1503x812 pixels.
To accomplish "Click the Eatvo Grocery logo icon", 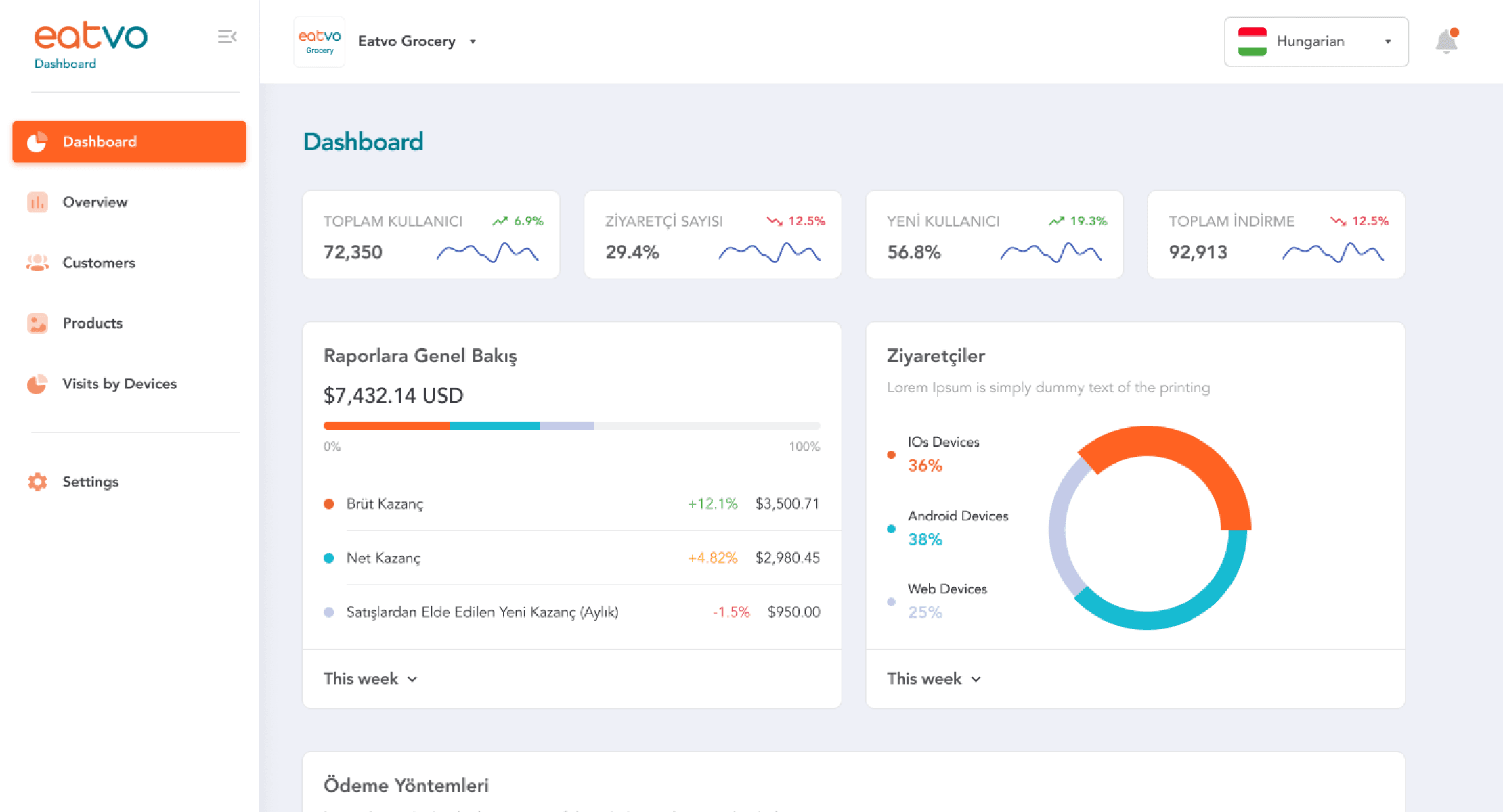I will (x=319, y=41).
